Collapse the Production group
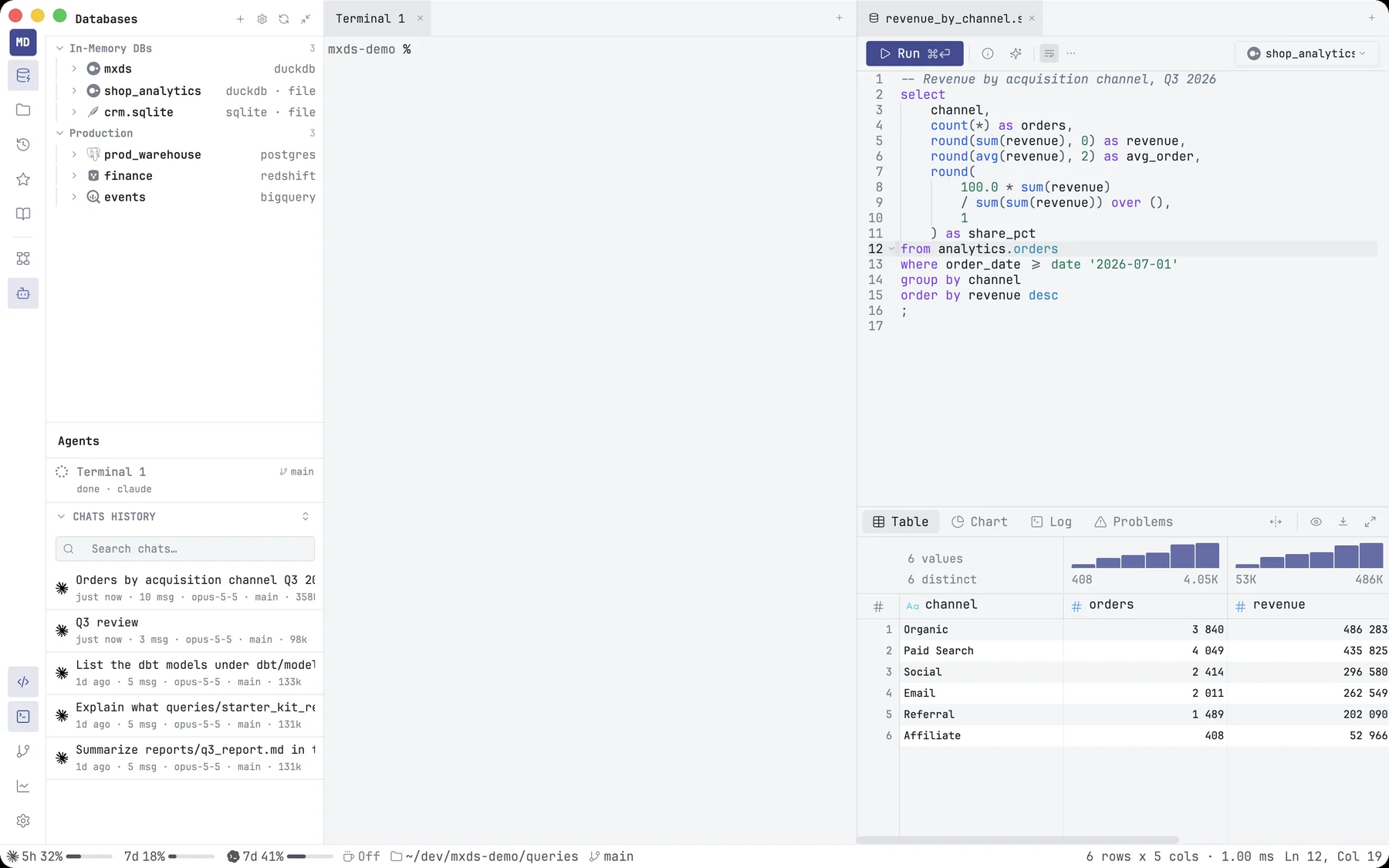 click(x=60, y=133)
